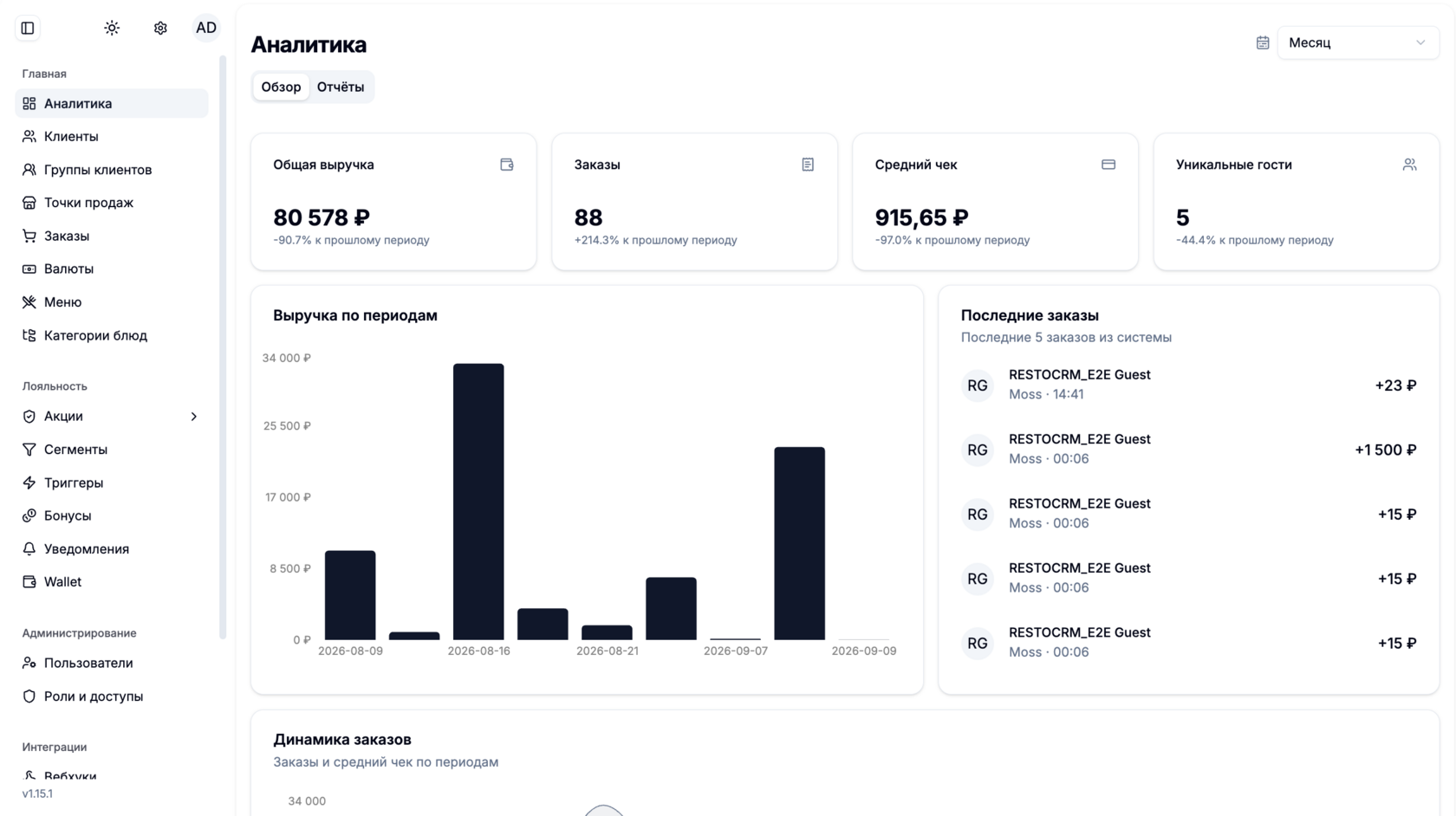Click the sidebar vertical scrollbar
This screenshot has height=816, width=1456.
coord(223,346)
